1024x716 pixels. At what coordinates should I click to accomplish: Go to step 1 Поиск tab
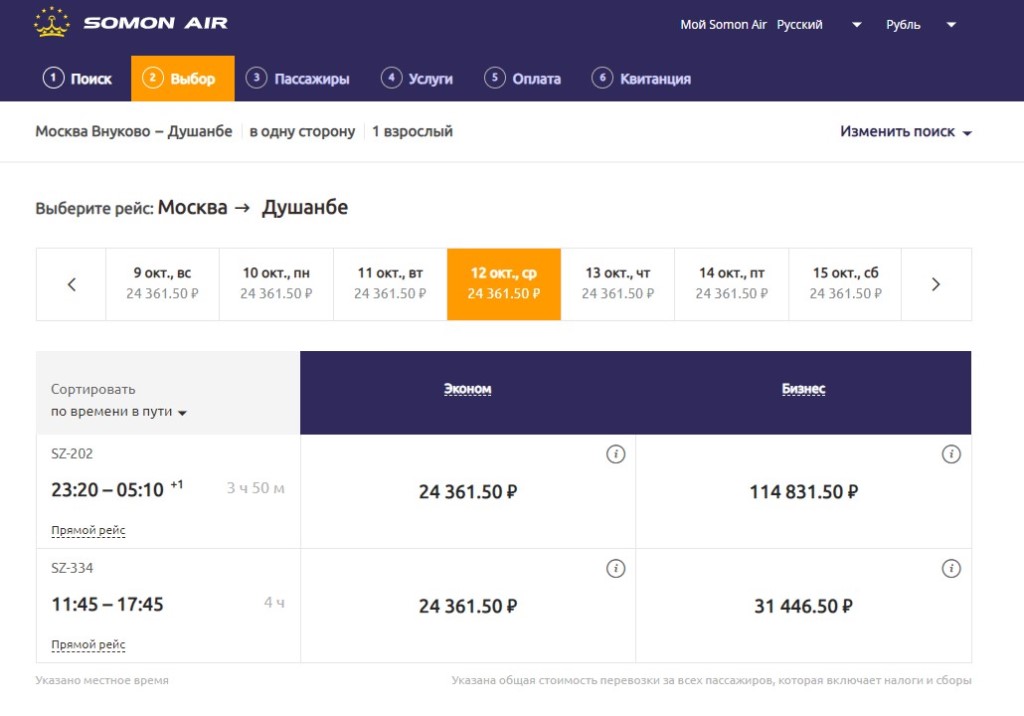click(78, 79)
